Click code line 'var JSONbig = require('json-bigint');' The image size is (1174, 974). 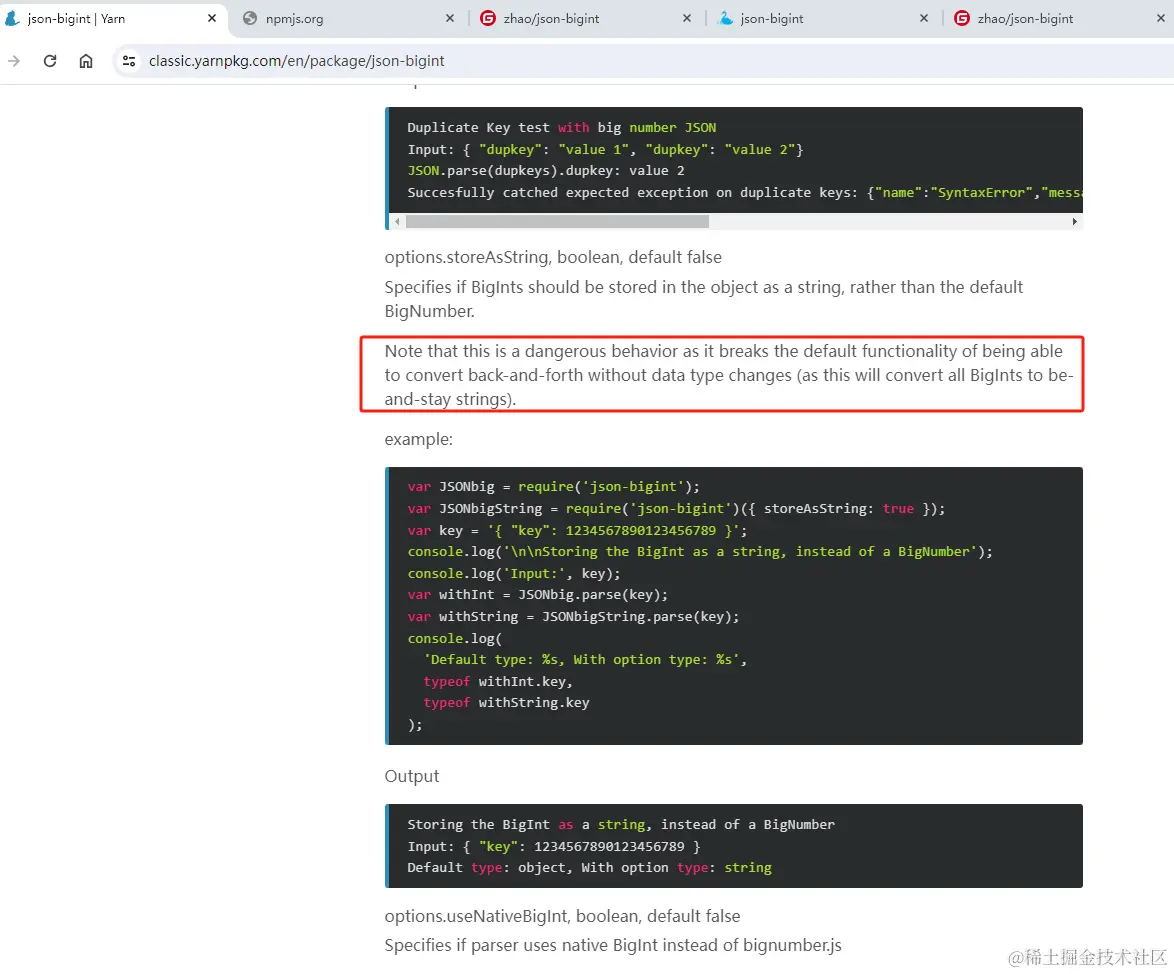pos(553,487)
